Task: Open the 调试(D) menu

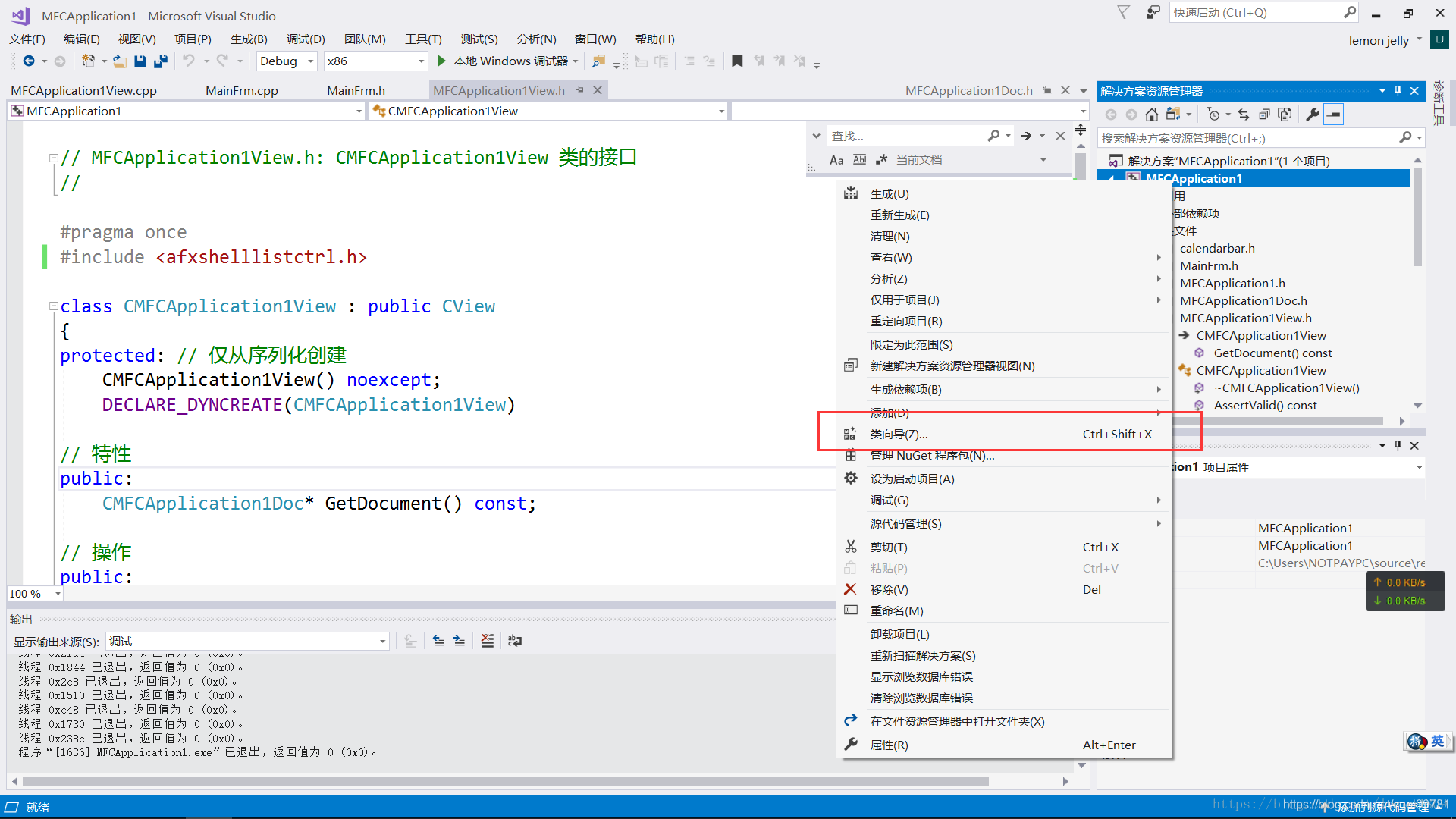Action: coord(306,39)
